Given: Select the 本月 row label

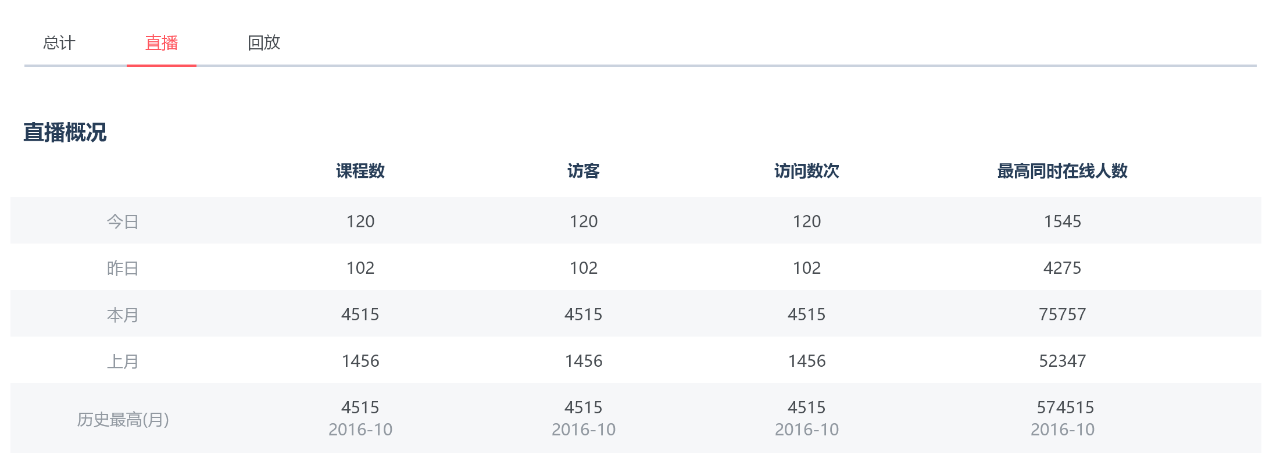Looking at the screenshot, I should pyautogui.click(x=123, y=315).
